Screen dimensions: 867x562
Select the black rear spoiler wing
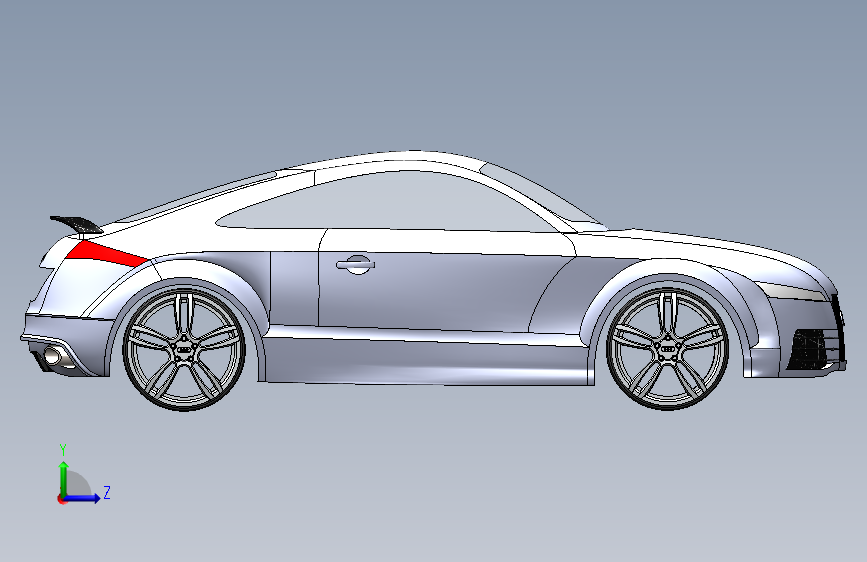click(x=76, y=223)
